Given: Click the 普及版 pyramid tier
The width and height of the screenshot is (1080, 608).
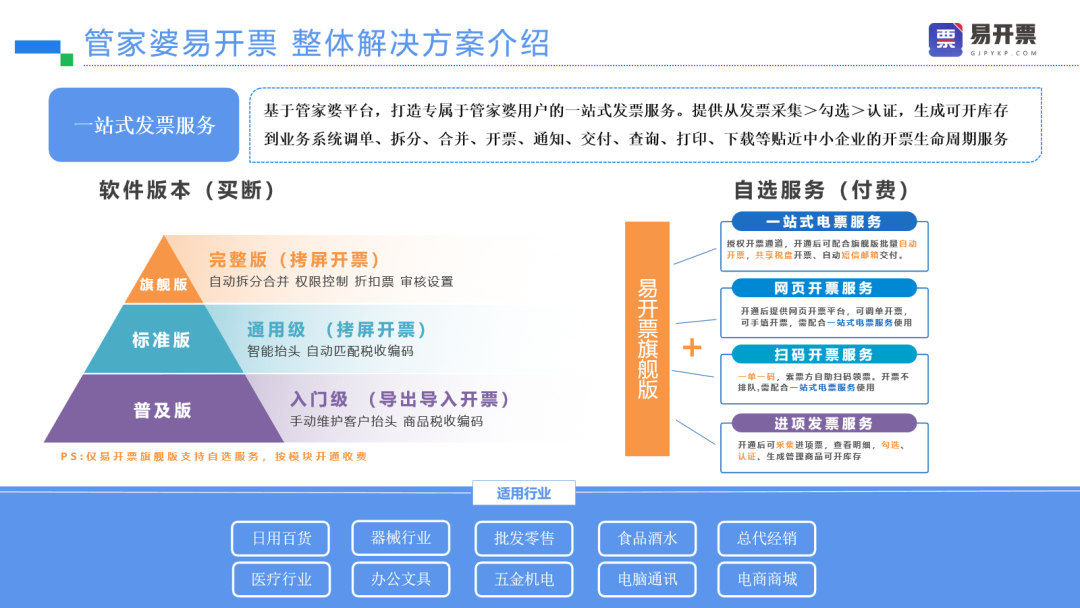Looking at the screenshot, I should point(162,410).
